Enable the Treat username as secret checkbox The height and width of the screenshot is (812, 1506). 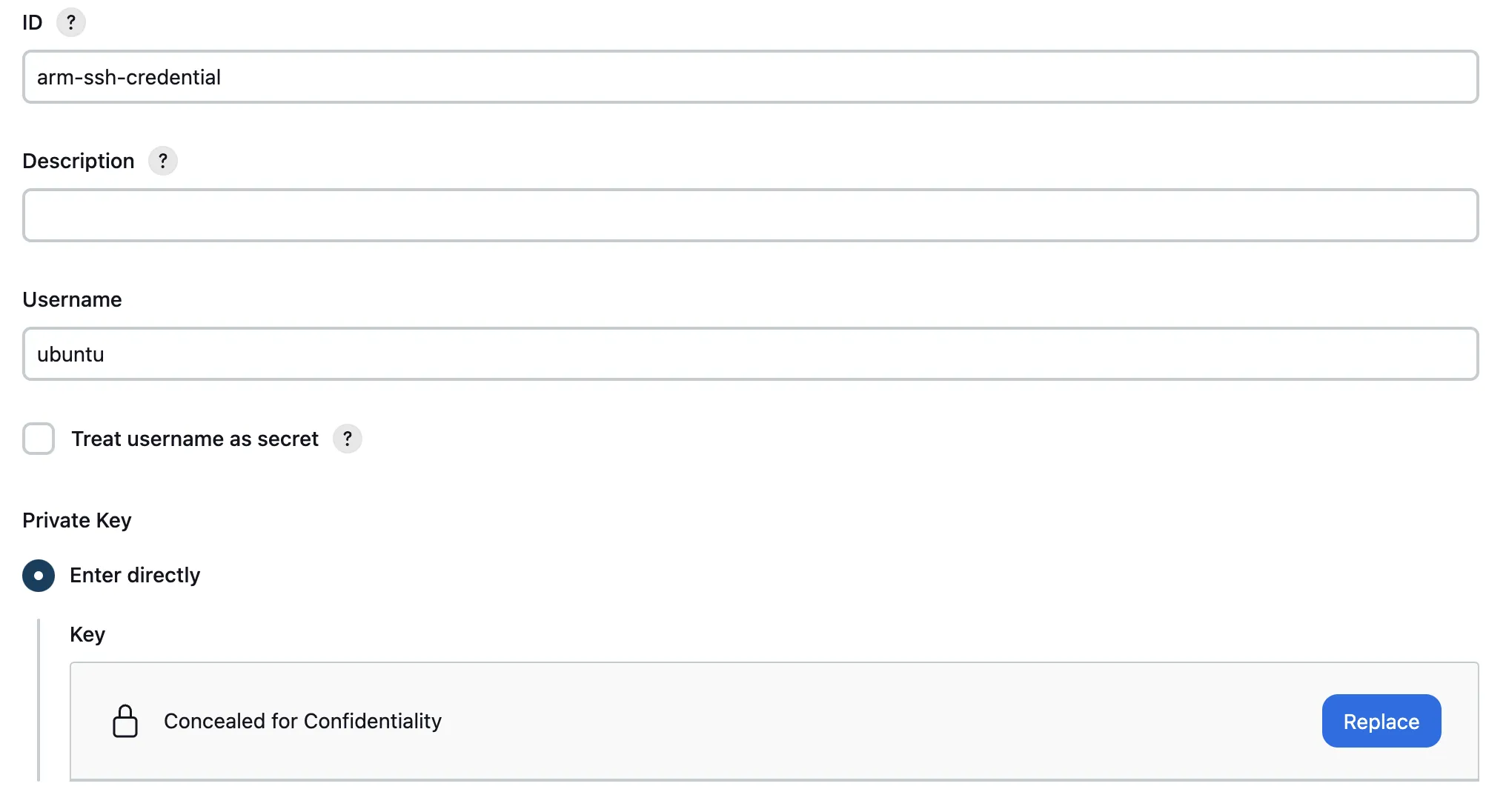(x=39, y=439)
